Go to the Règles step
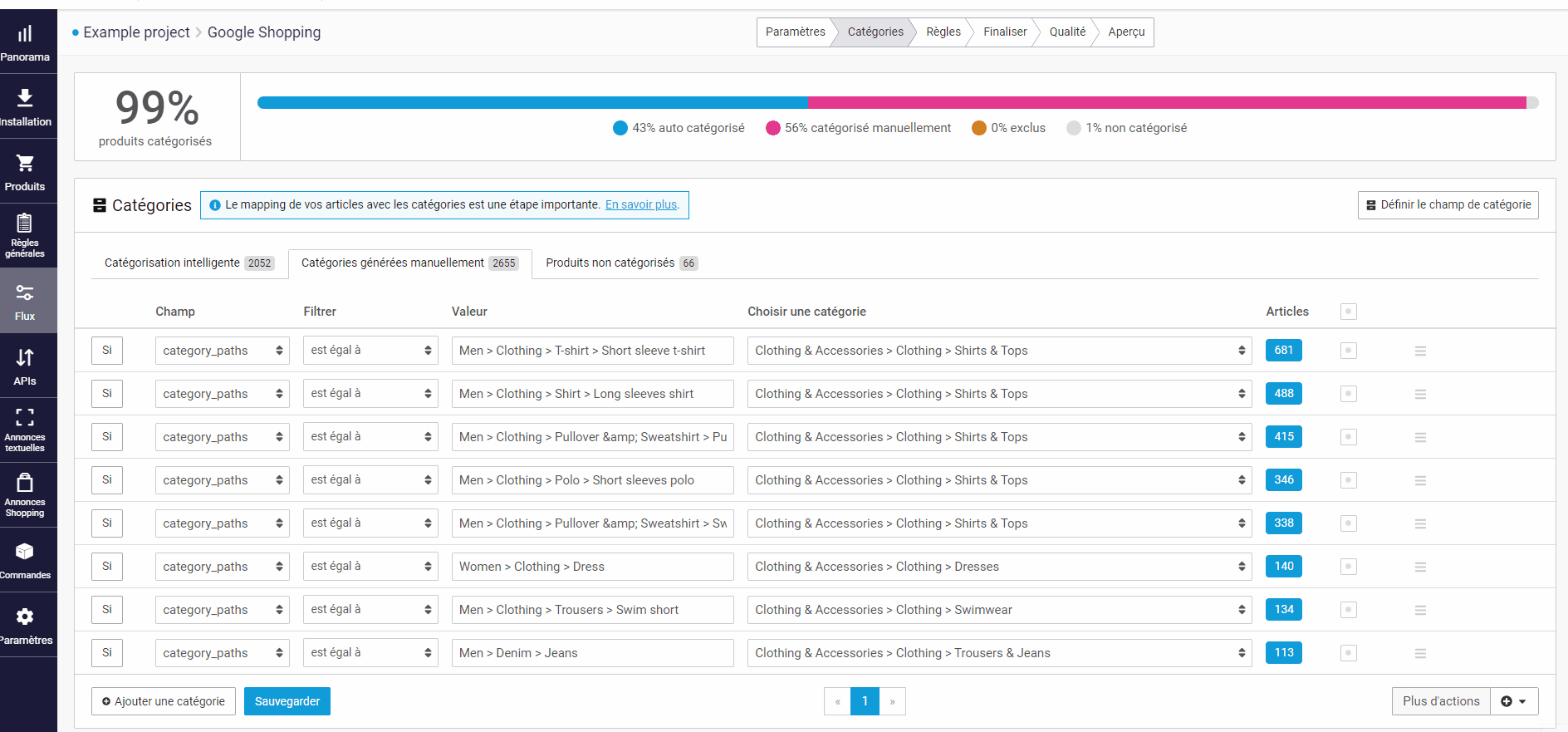Screen dimensions: 1568x732 click(x=943, y=32)
